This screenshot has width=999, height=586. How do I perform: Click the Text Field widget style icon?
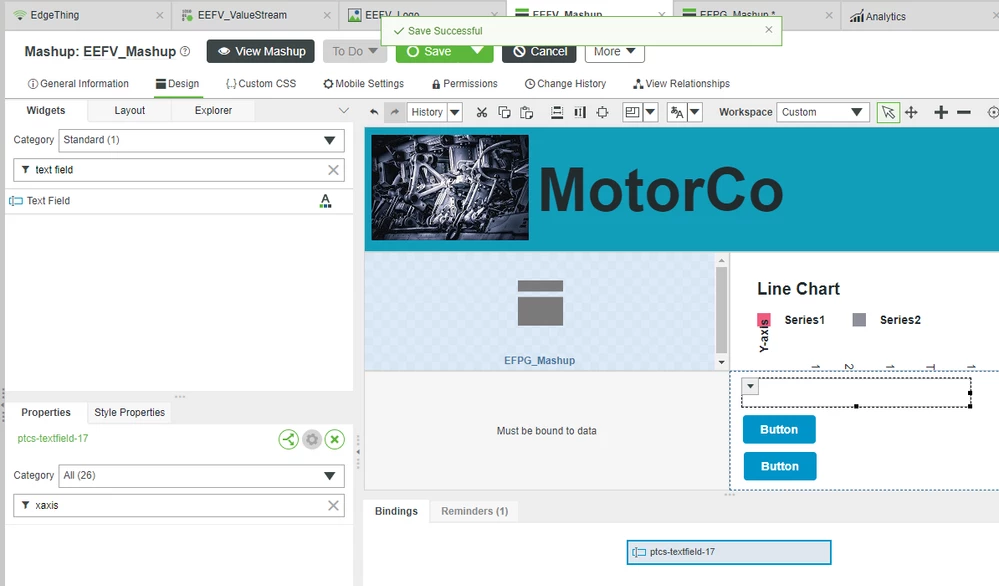(326, 201)
